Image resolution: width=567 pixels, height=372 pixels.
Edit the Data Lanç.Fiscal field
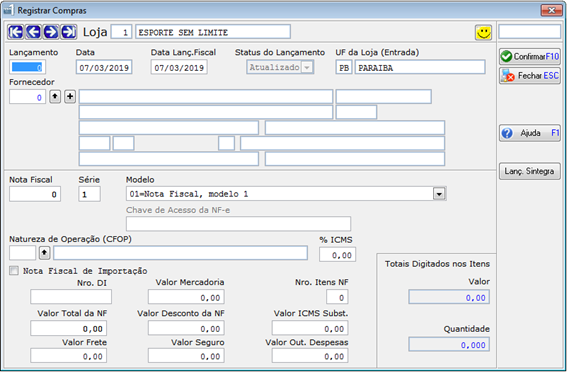tap(179, 68)
